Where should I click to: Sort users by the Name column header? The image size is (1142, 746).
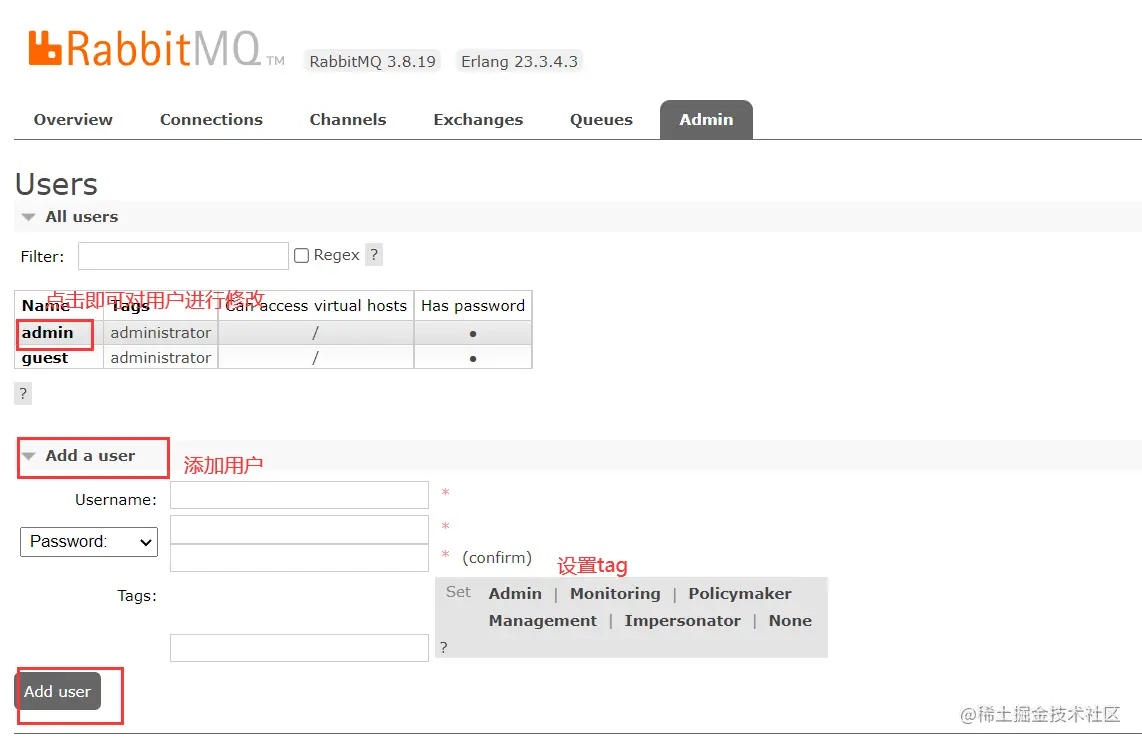(45, 305)
